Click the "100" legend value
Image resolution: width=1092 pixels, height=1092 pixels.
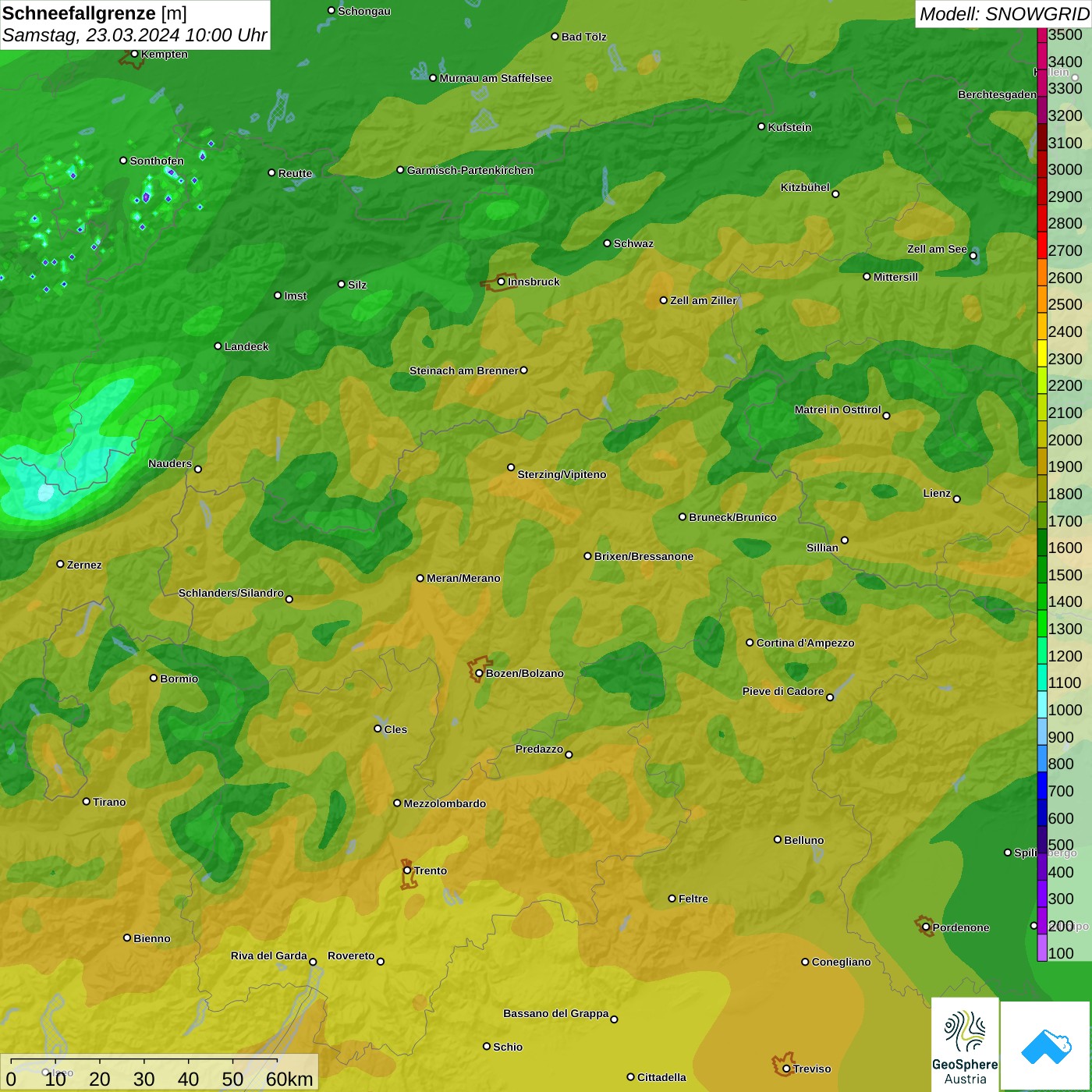[1061, 953]
